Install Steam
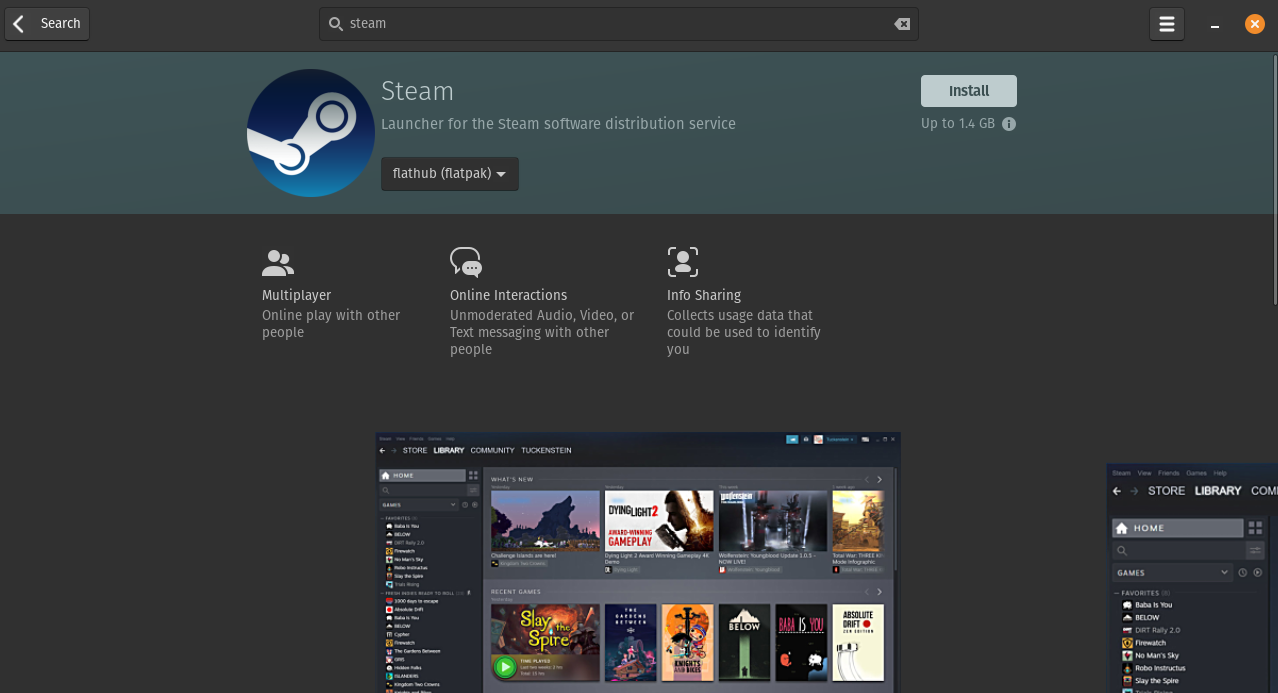 coord(968,91)
